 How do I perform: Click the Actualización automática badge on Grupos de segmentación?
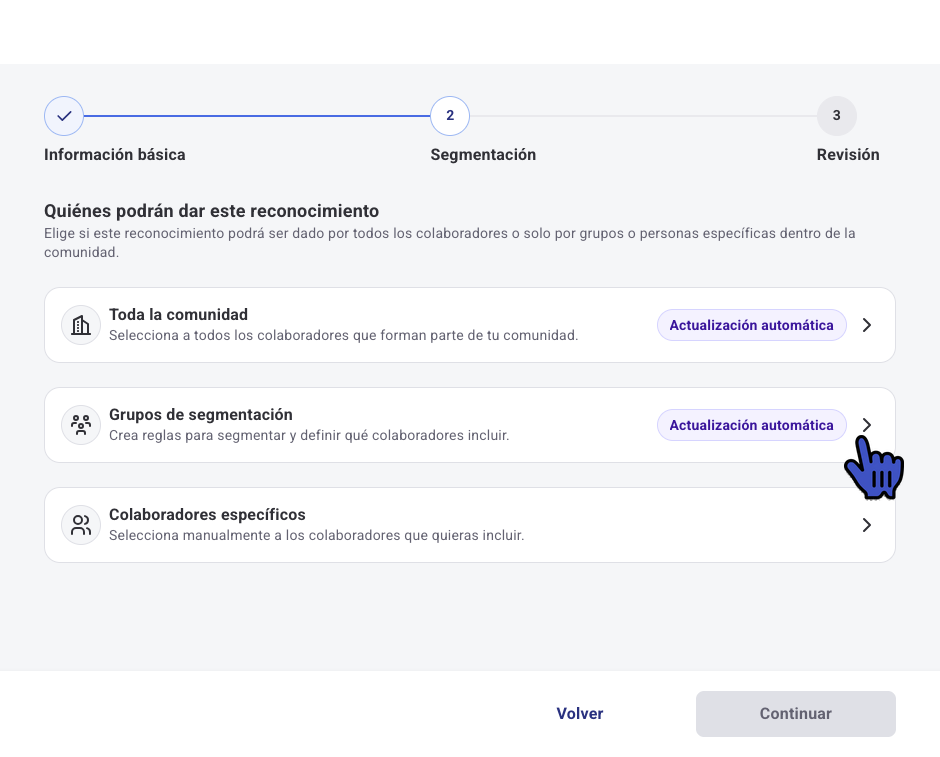tap(751, 425)
